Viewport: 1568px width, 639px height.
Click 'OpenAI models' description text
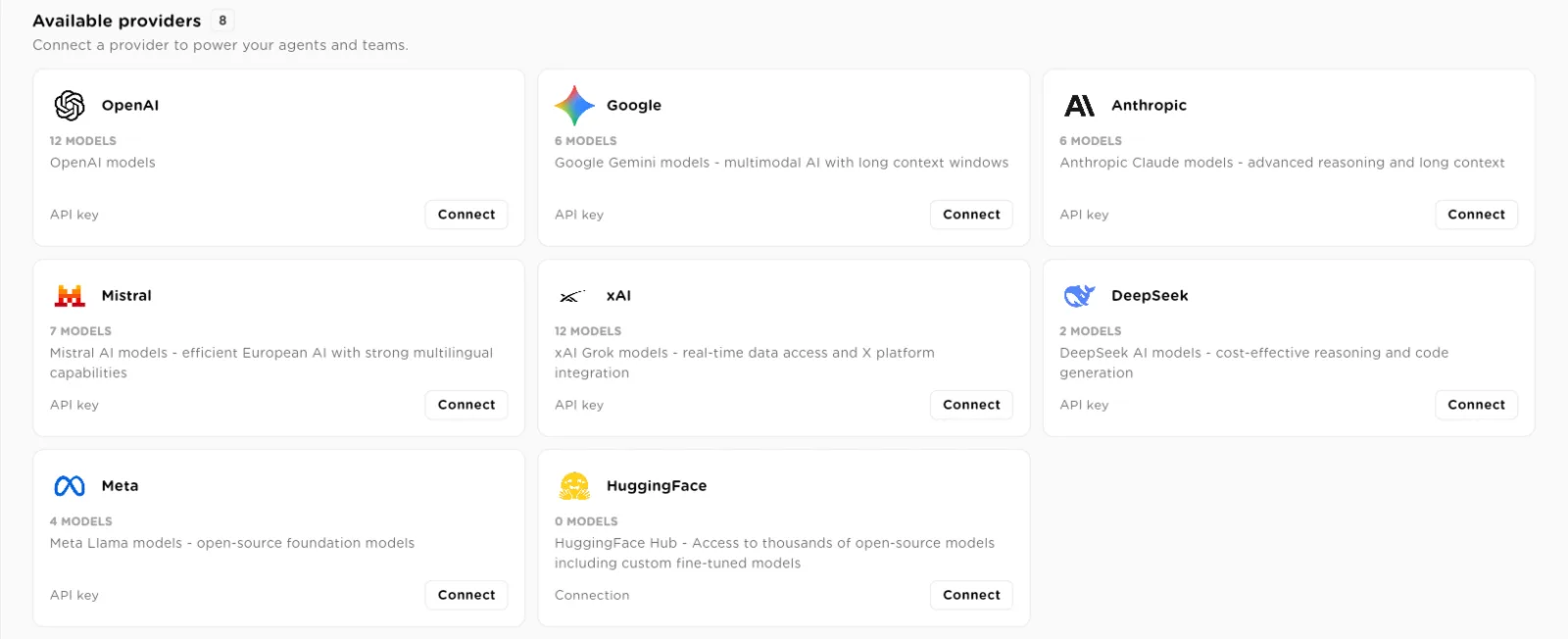coord(103,163)
